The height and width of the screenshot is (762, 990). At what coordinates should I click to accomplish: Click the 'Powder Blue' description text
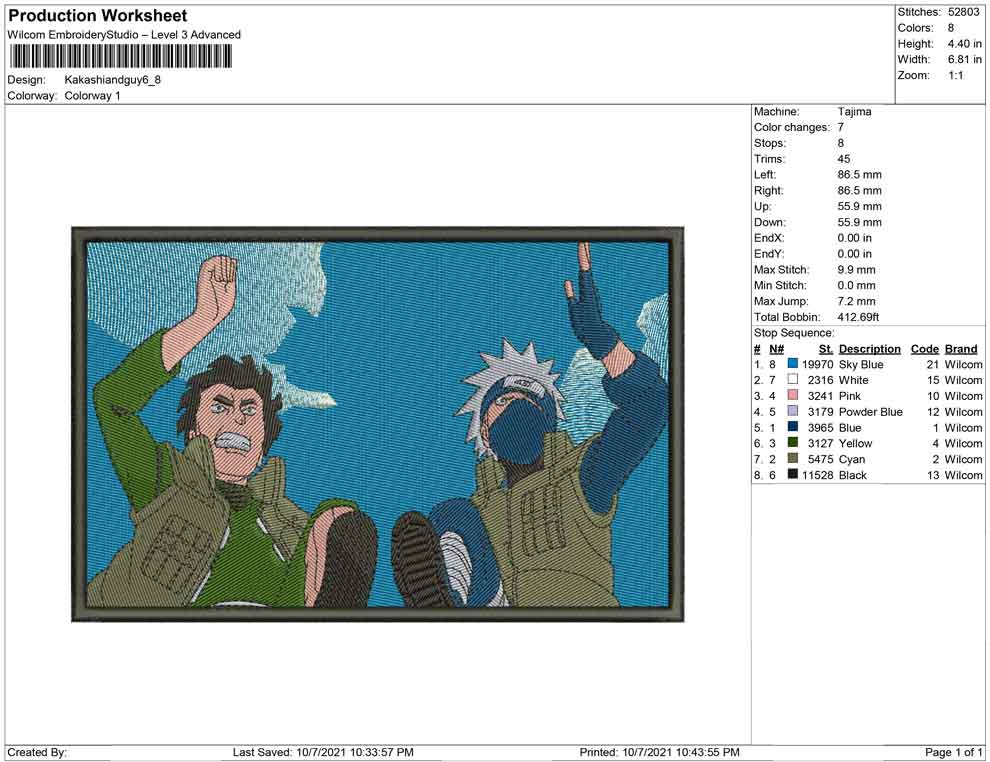(x=870, y=412)
